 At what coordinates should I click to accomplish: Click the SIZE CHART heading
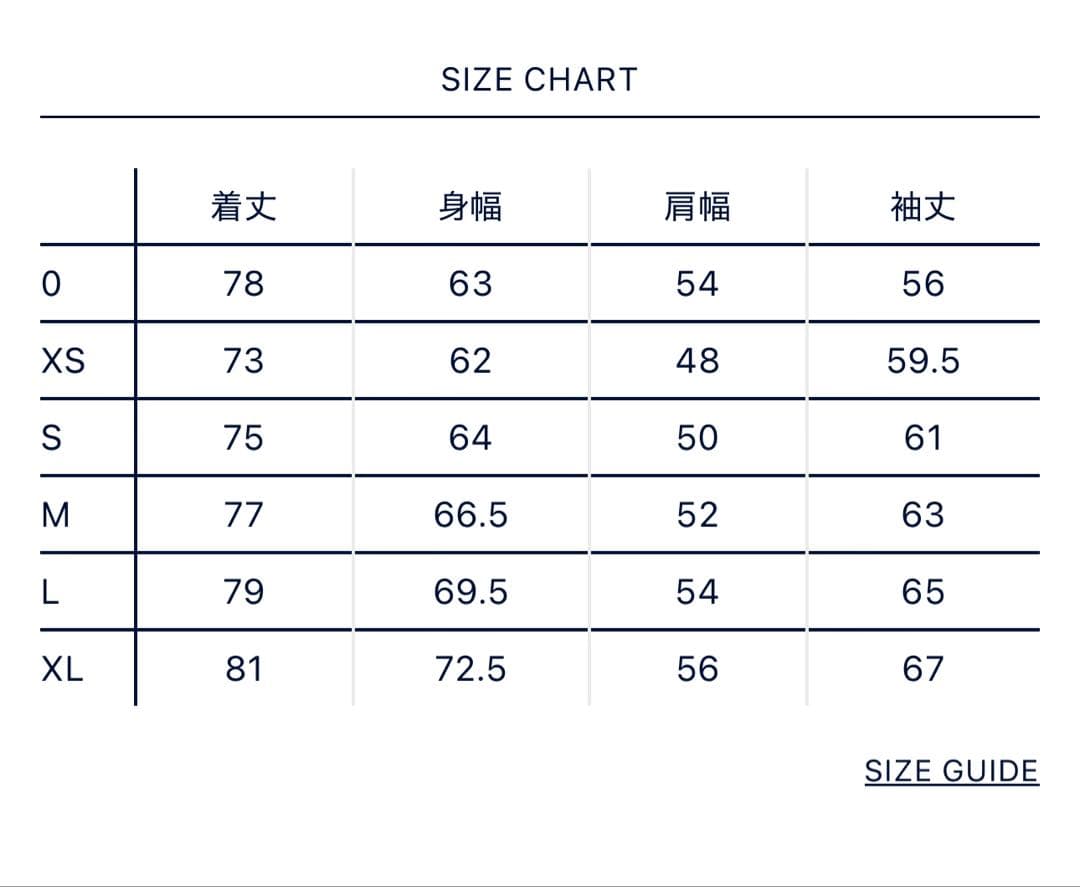pos(539,80)
